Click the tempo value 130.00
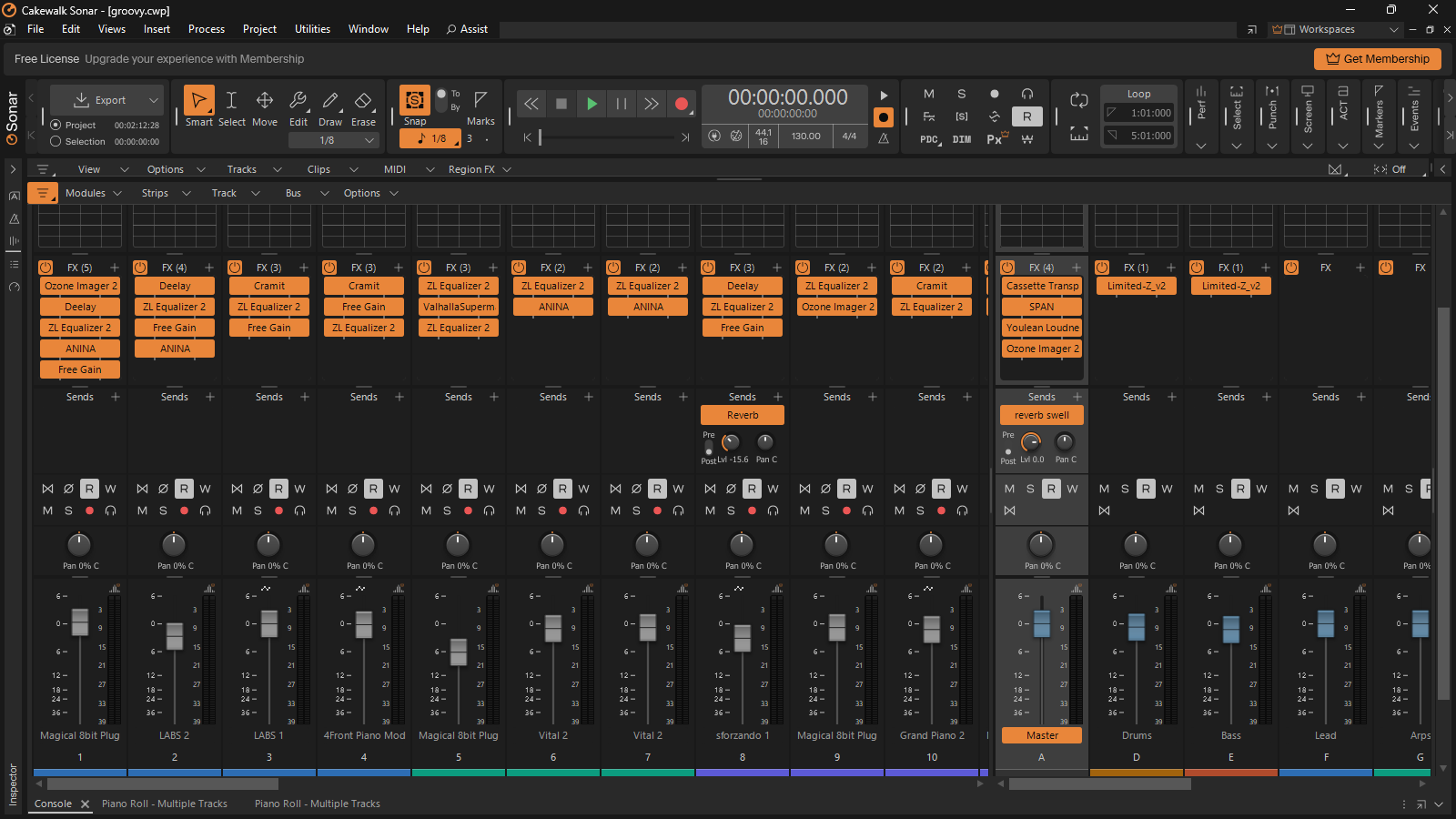Image resolution: width=1456 pixels, height=819 pixels. (805, 136)
